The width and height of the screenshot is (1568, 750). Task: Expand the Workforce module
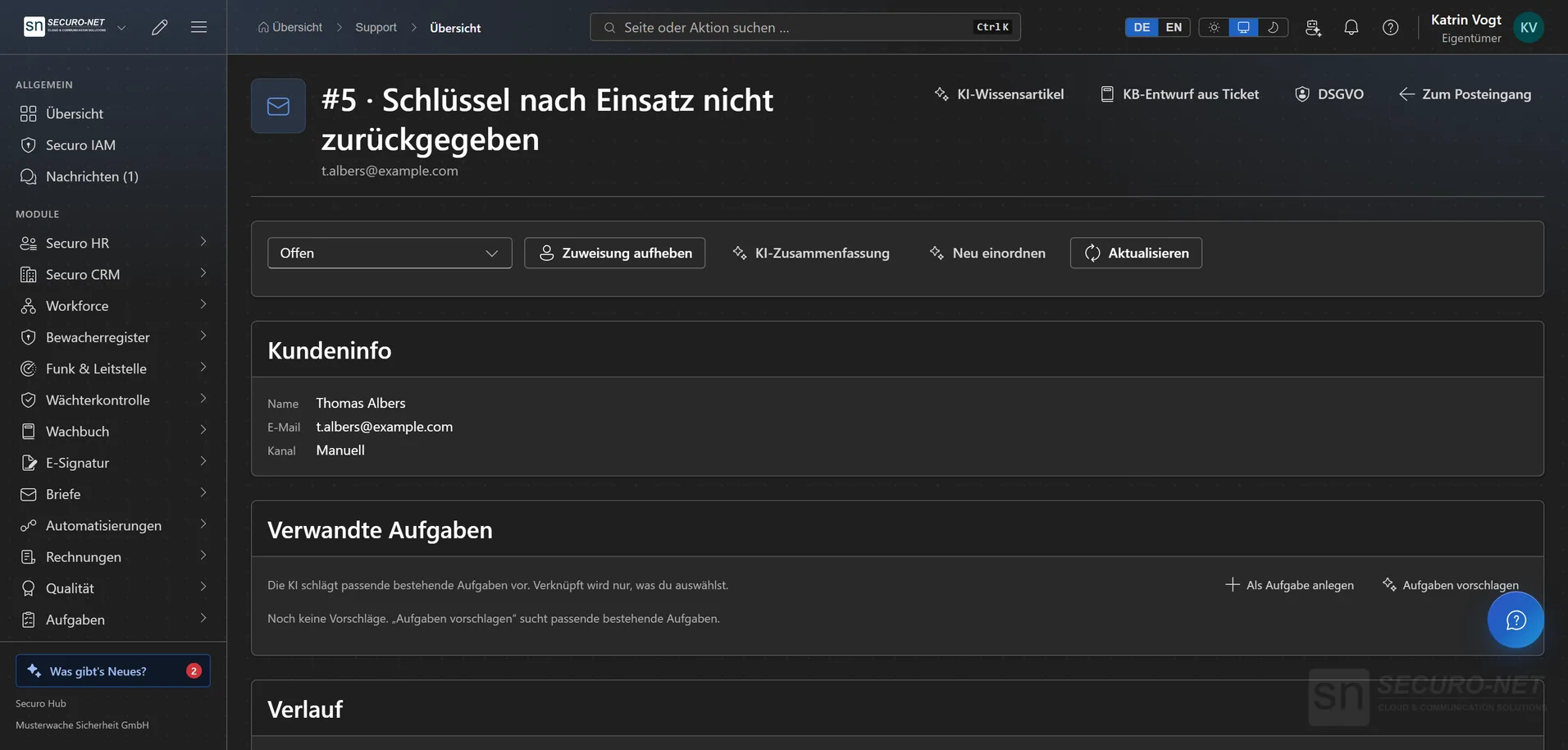(x=203, y=304)
